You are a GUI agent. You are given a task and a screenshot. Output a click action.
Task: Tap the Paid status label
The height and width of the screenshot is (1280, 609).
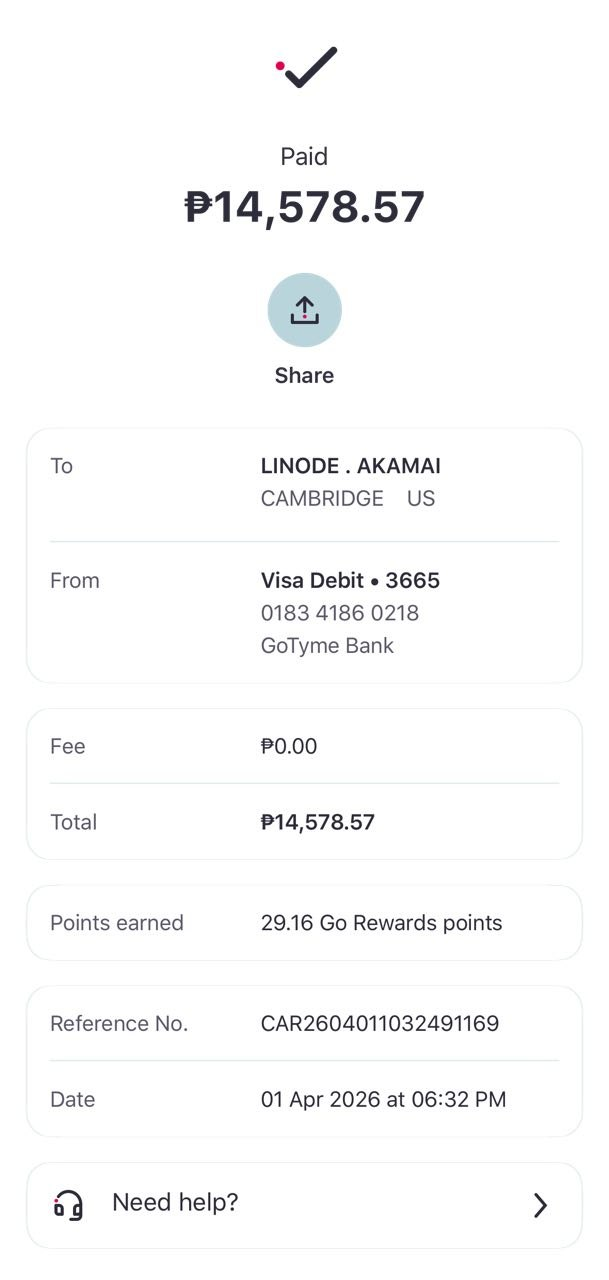coord(304,157)
